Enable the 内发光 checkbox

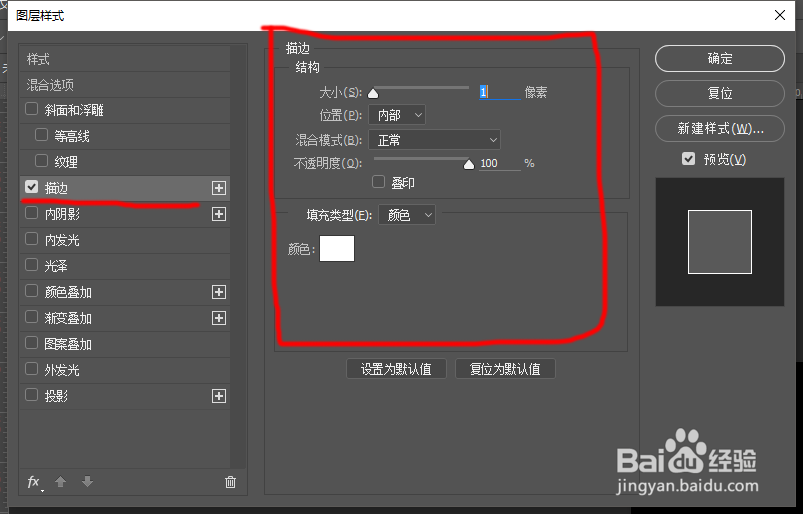(32, 239)
